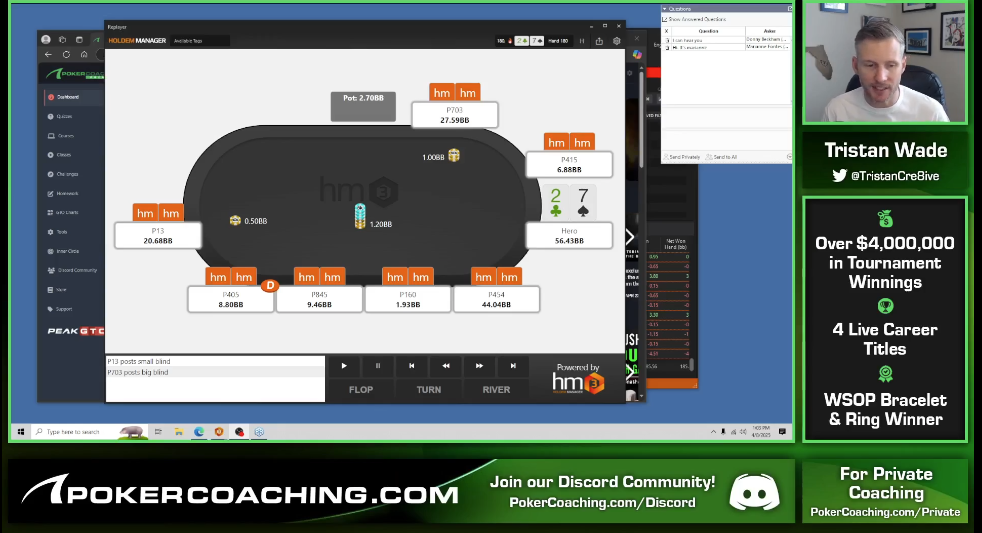The width and height of the screenshot is (982, 533).
Task: Click the Question column header
Action: pos(708,31)
